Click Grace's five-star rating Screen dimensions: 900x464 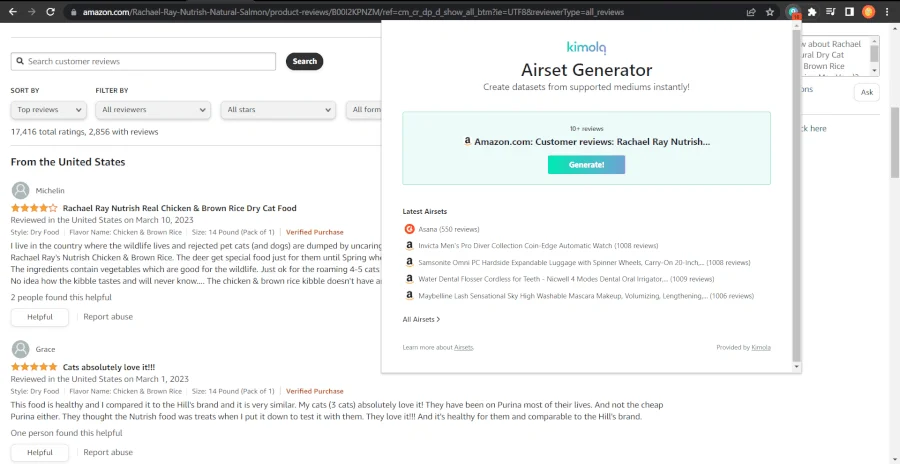(34, 366)
